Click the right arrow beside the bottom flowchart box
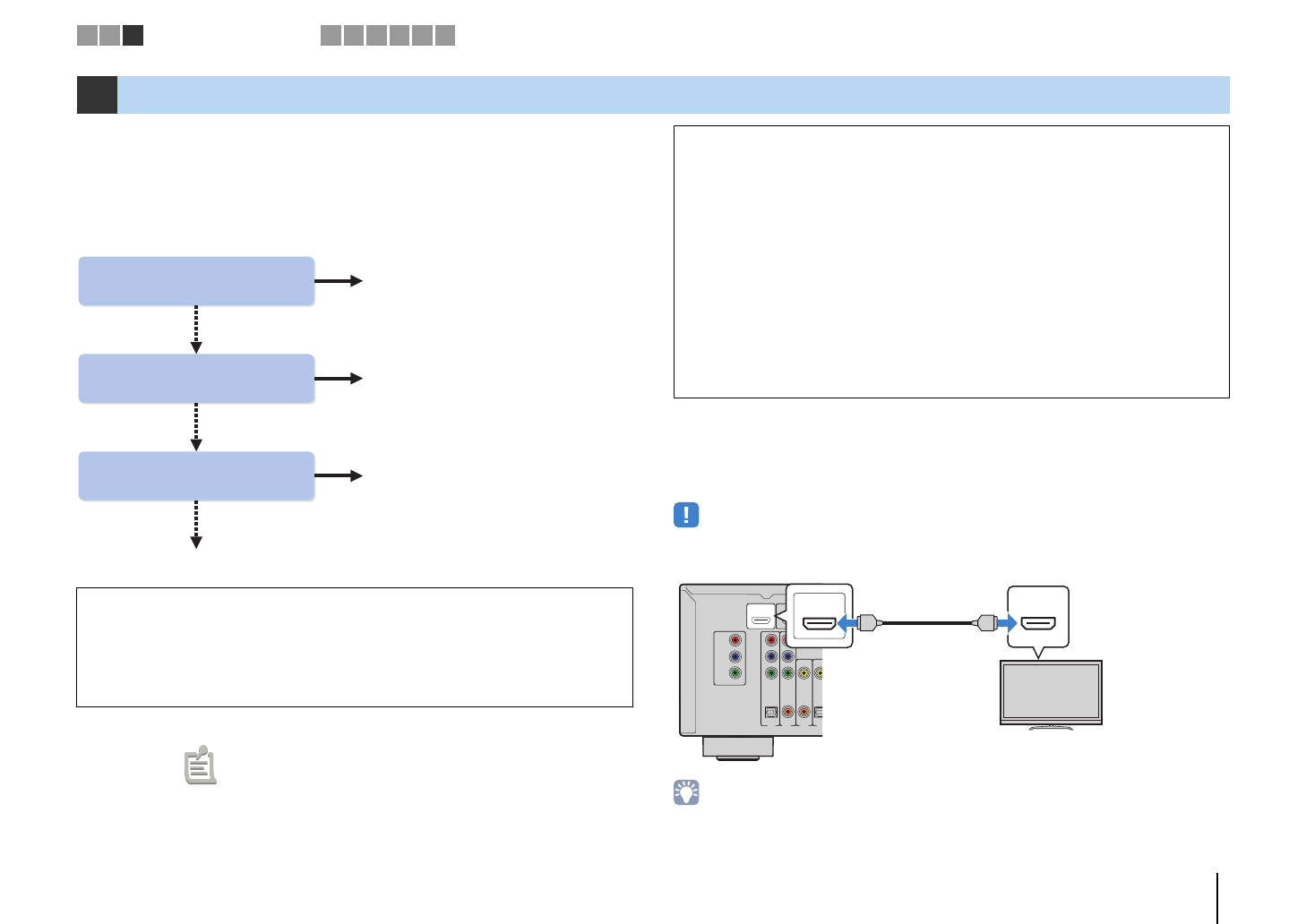Viewport: 1306px width, 924px height. [339, 476]
